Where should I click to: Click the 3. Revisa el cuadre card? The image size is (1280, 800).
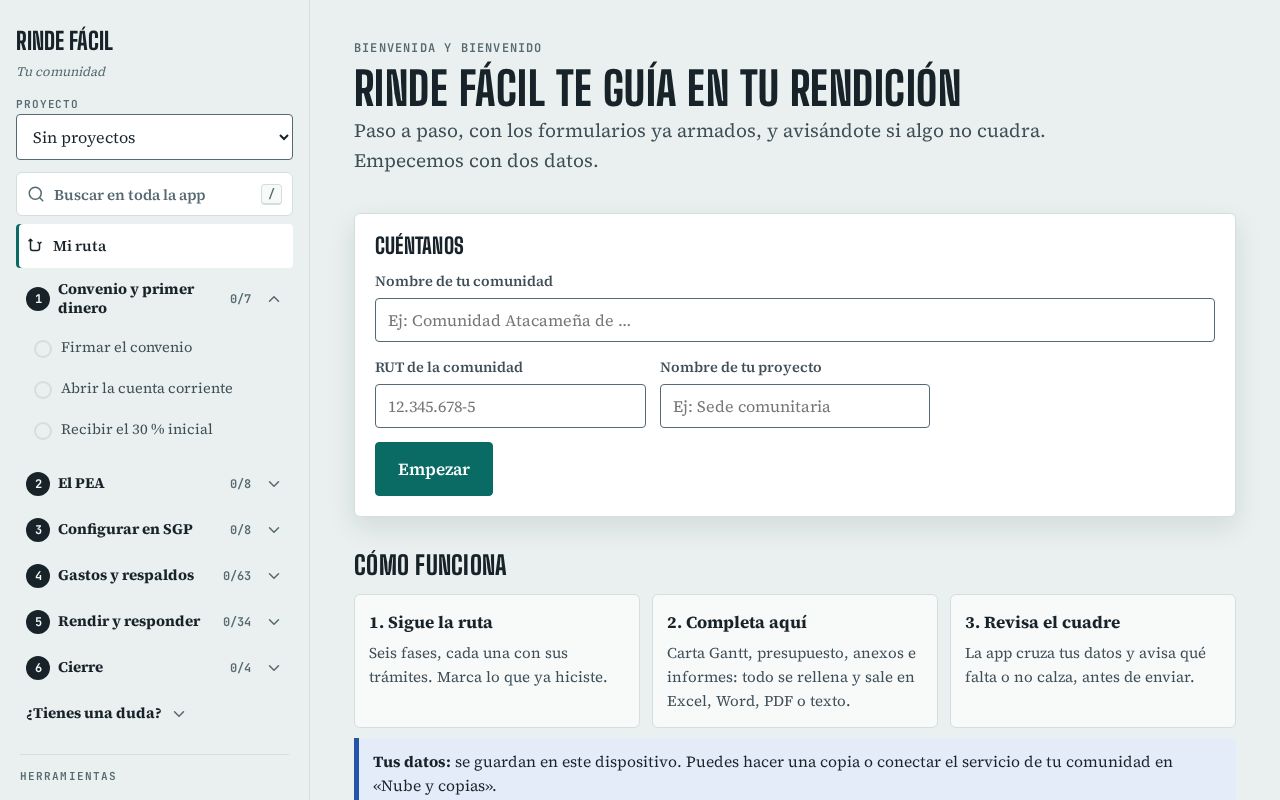coord(1093,661)
